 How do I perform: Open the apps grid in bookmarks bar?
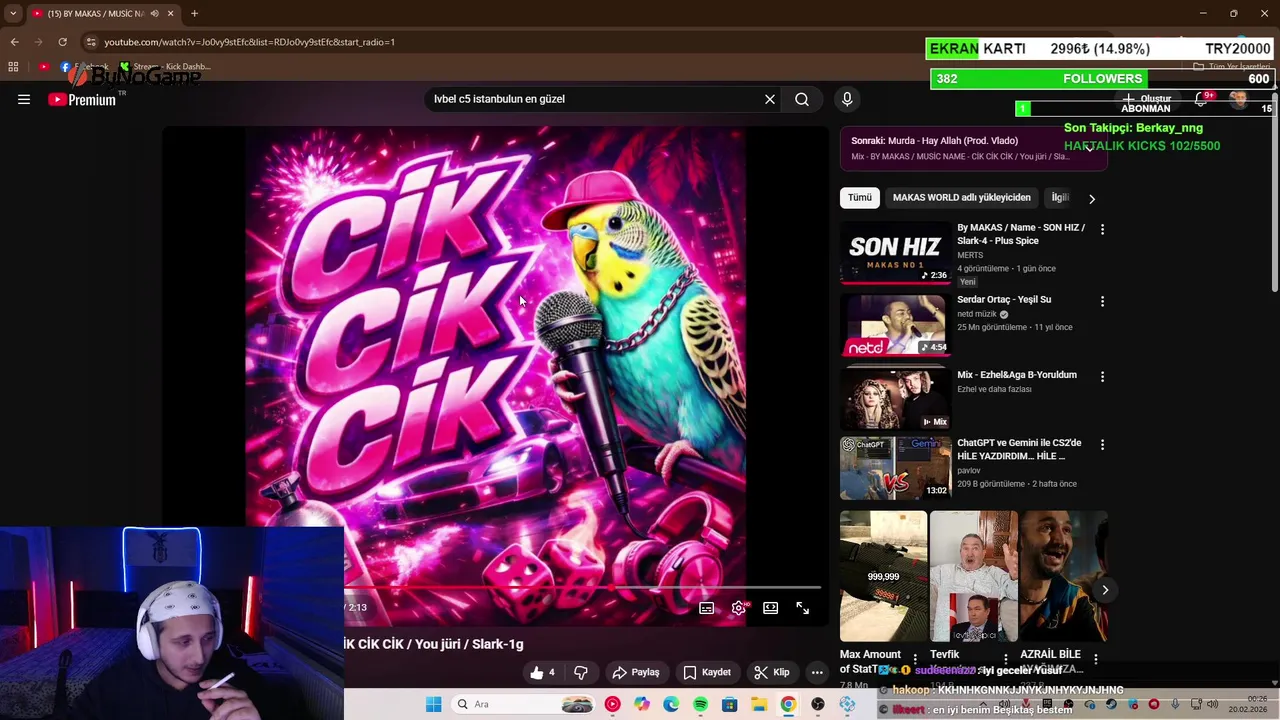13,67
